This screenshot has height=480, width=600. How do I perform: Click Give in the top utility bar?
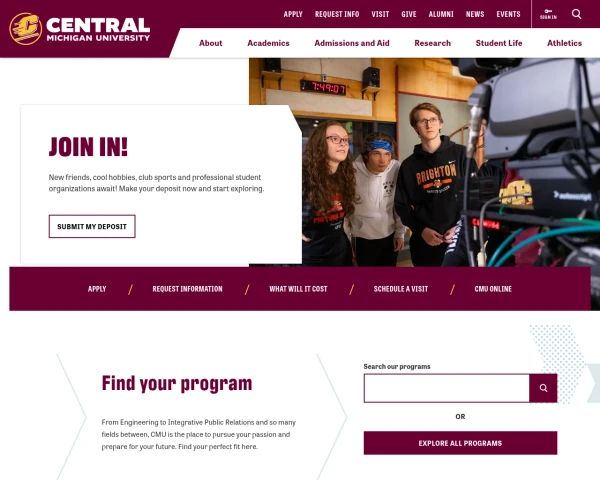point(409,14)
